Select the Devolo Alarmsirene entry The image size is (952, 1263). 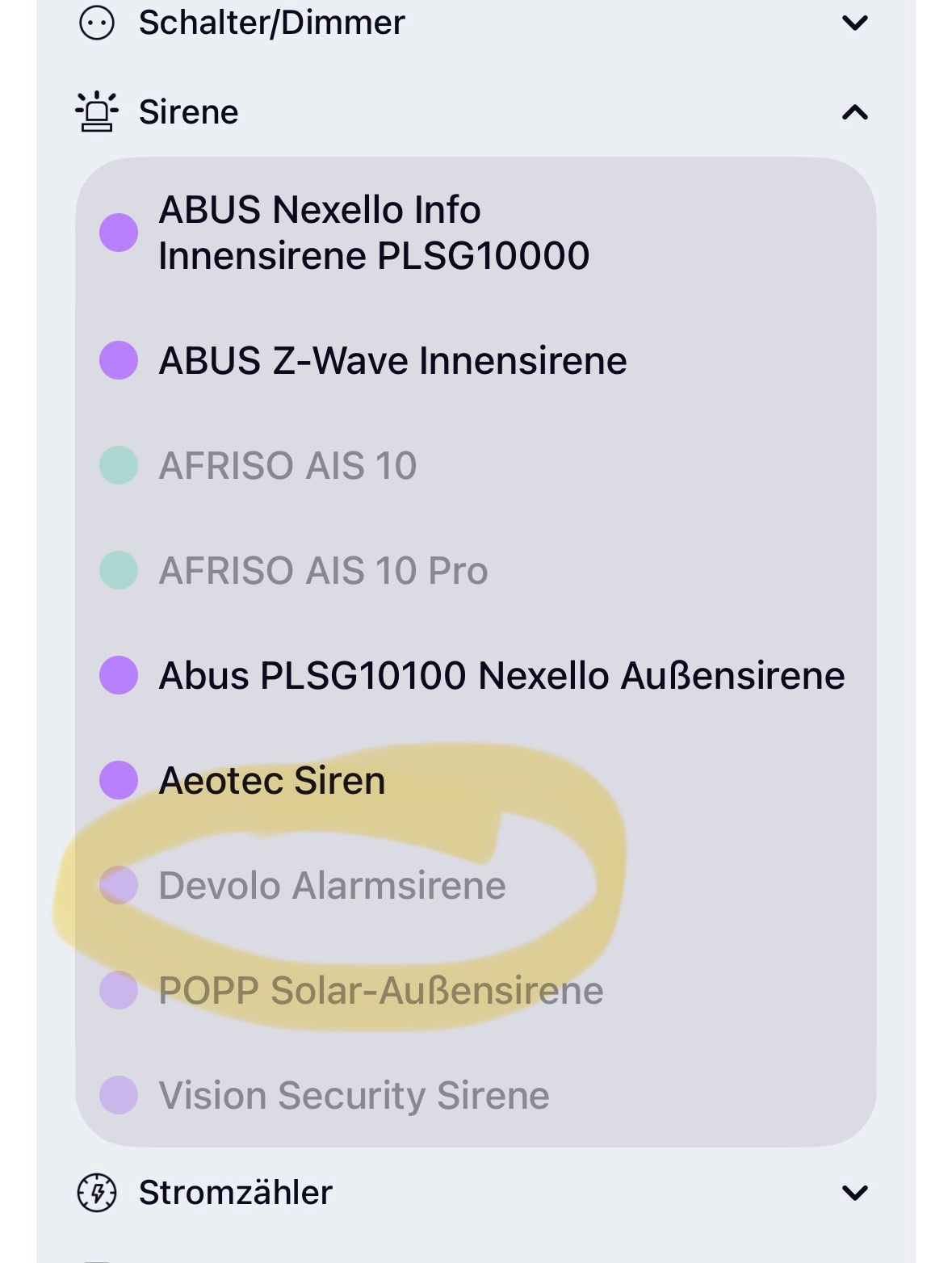(x=332, y=885)
